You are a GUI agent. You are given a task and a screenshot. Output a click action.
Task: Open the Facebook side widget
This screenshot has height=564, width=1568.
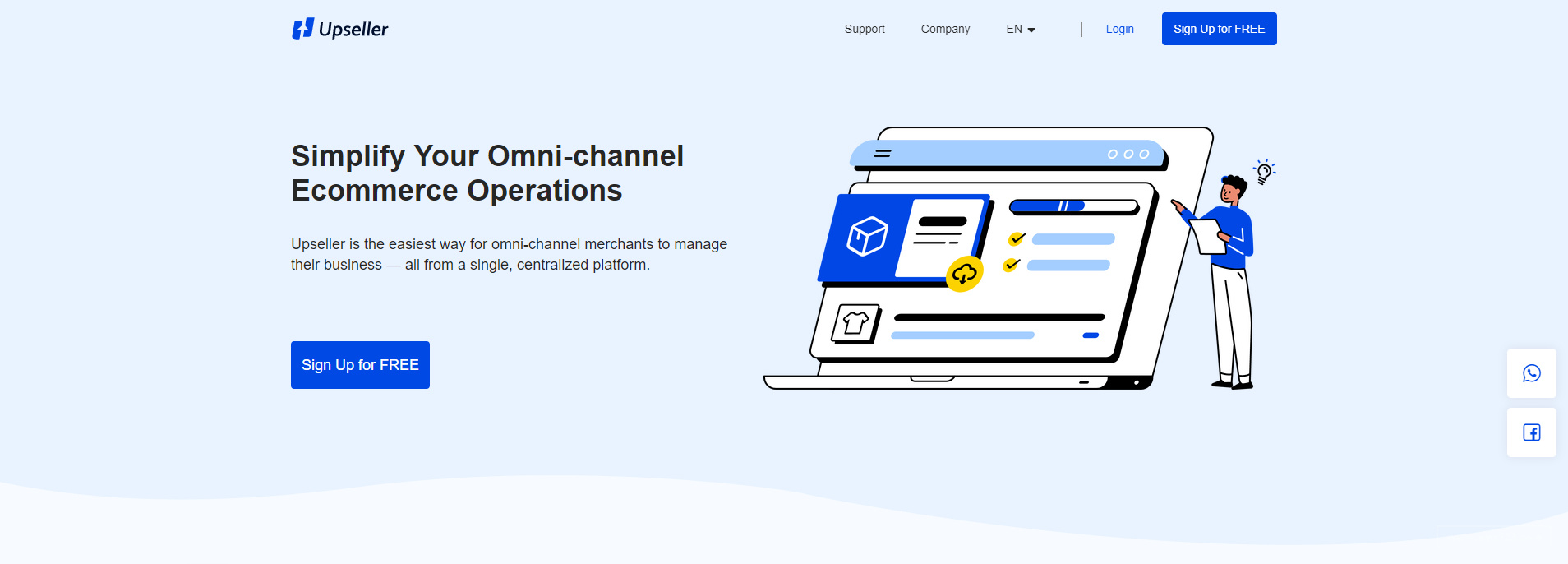[x=1531, y=432]
